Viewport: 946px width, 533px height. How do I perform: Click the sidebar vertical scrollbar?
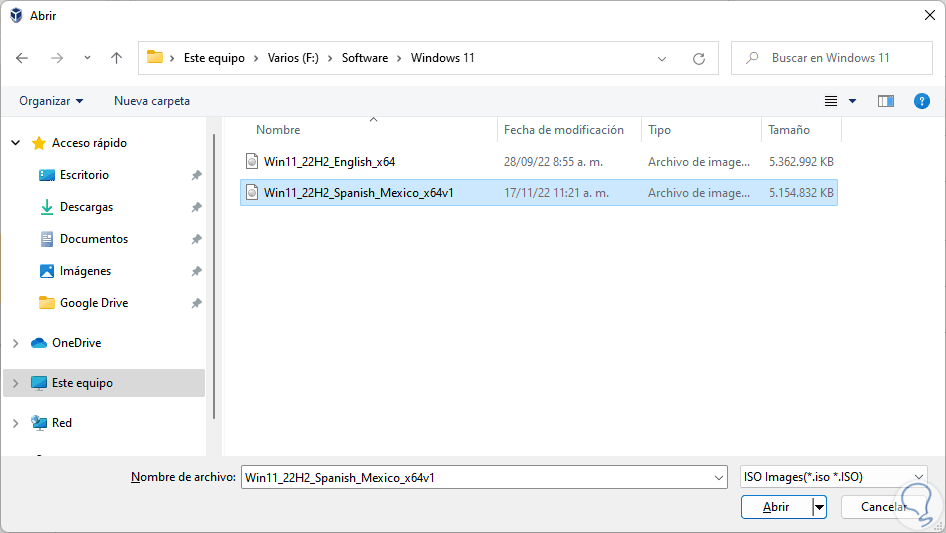click(x=214, y=276)
